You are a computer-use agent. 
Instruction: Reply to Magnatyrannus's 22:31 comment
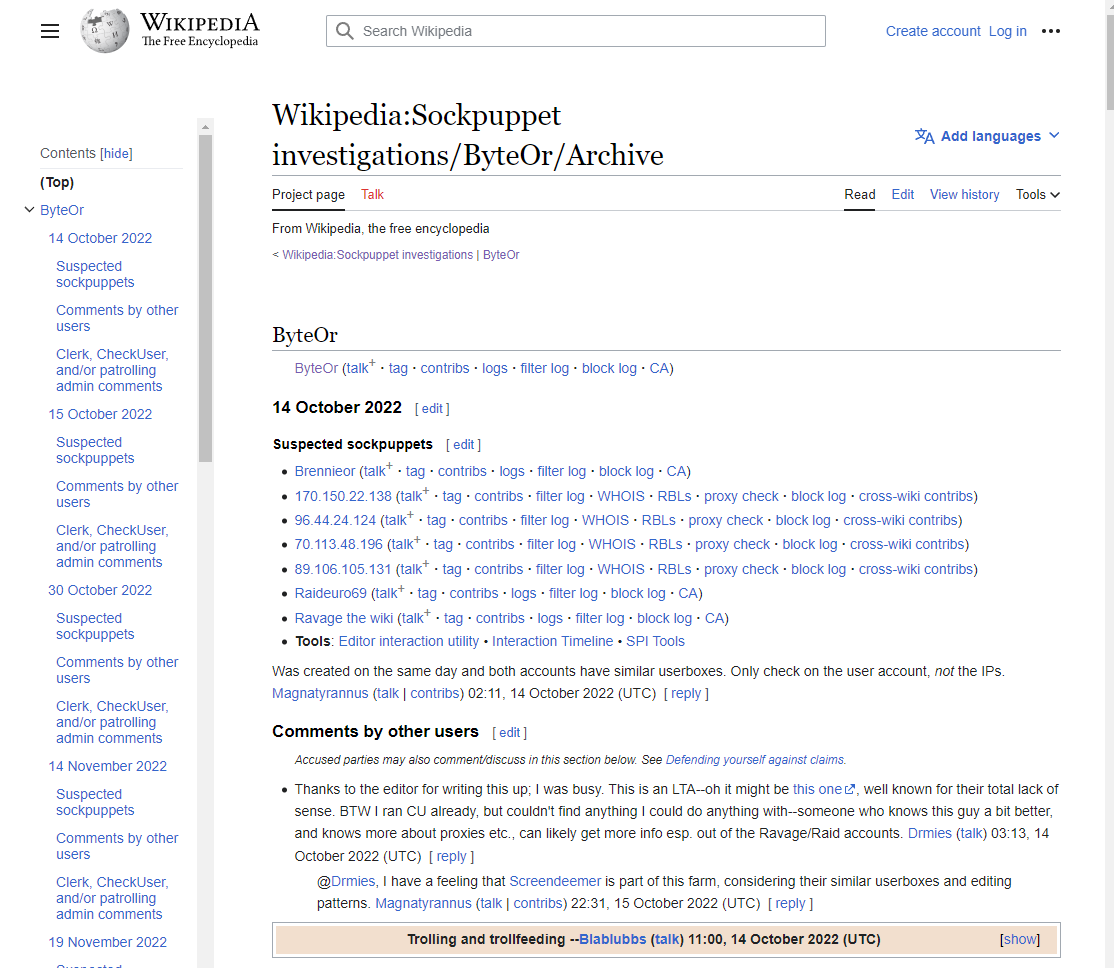(790, 903)
